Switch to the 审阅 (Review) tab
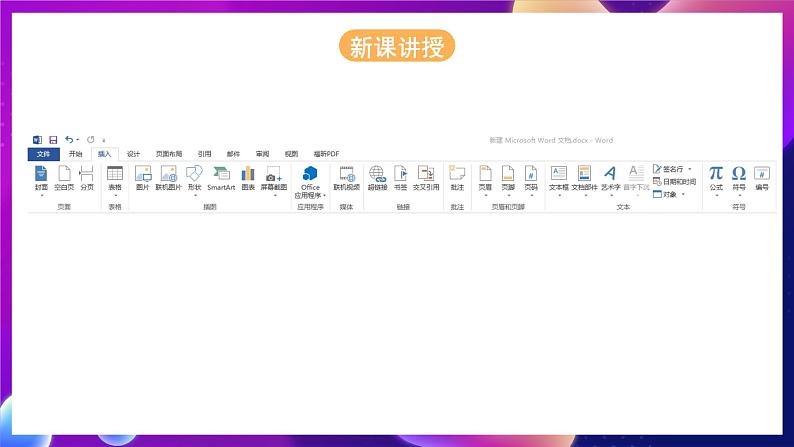 (262, 154)
